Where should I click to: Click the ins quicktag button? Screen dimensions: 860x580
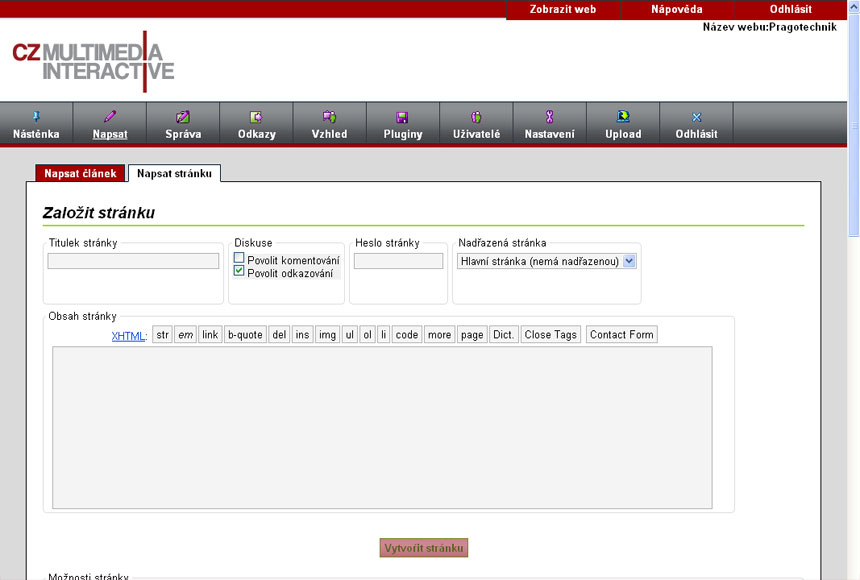pyautogui.click(x=302, y=335)
